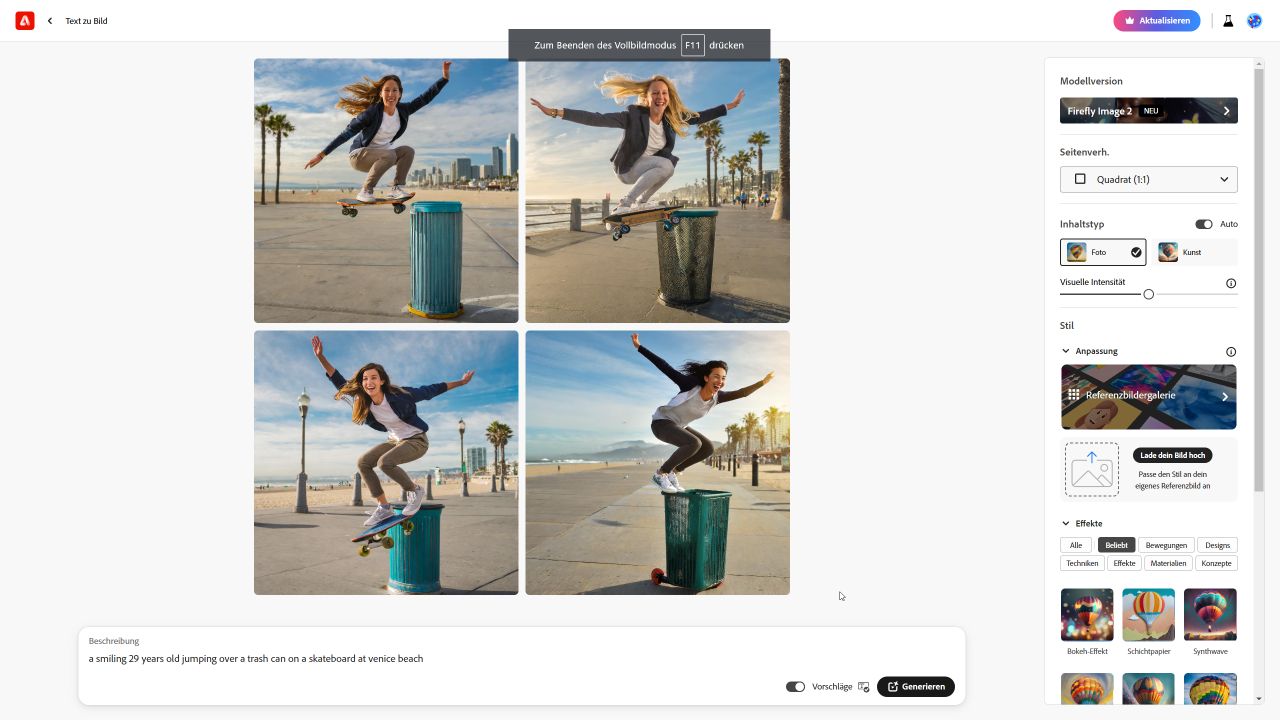Open the generated image with street lamp
1280x720 pixels.
(386, 463)
